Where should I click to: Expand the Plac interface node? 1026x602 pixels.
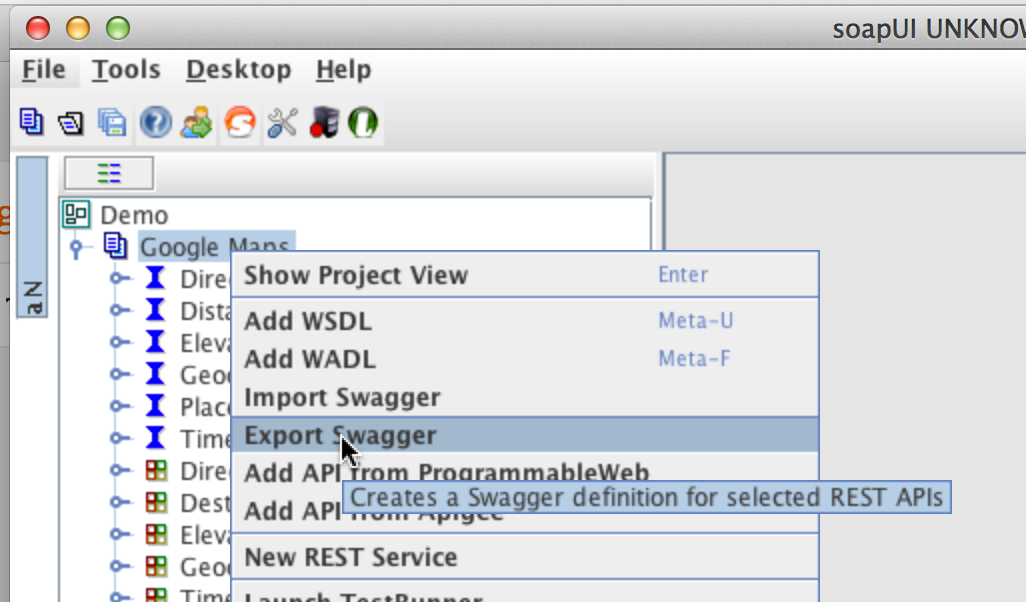pyautogui.click(x=118, y=406)
